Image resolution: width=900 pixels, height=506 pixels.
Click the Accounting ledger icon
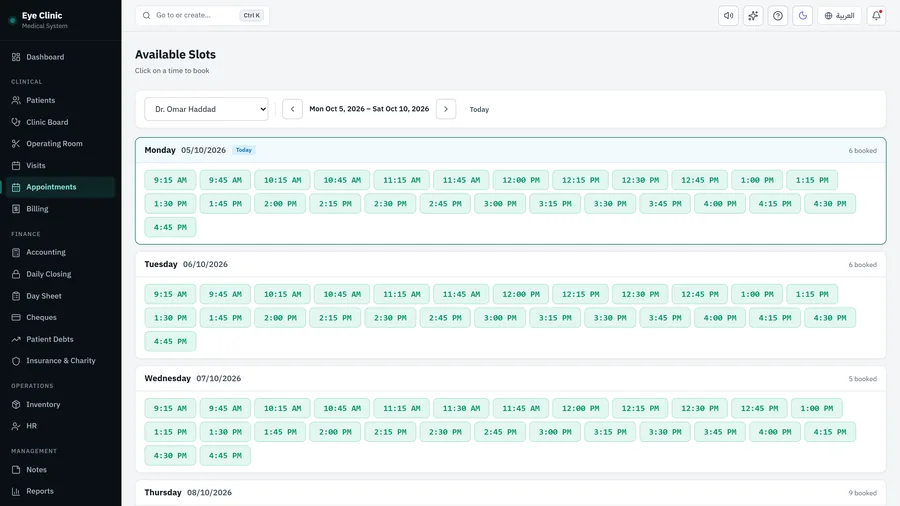tap(16, 252)
